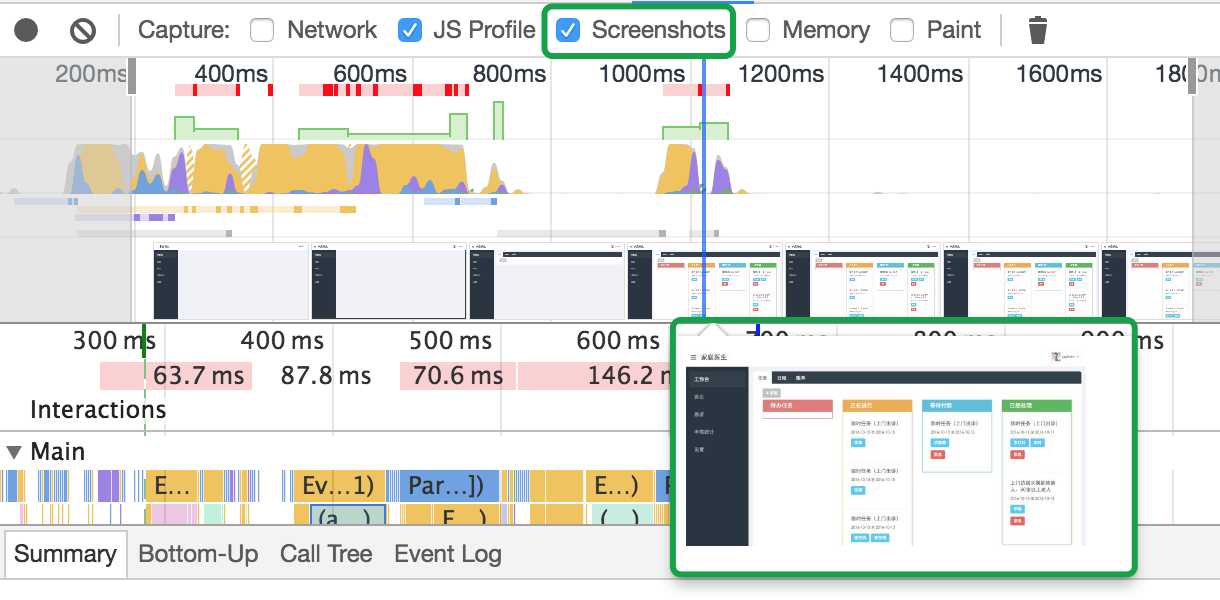The image size is (1220, 600).
Task: Uncheck the Screenshots checkbox
Action: (x=568, y=30)
